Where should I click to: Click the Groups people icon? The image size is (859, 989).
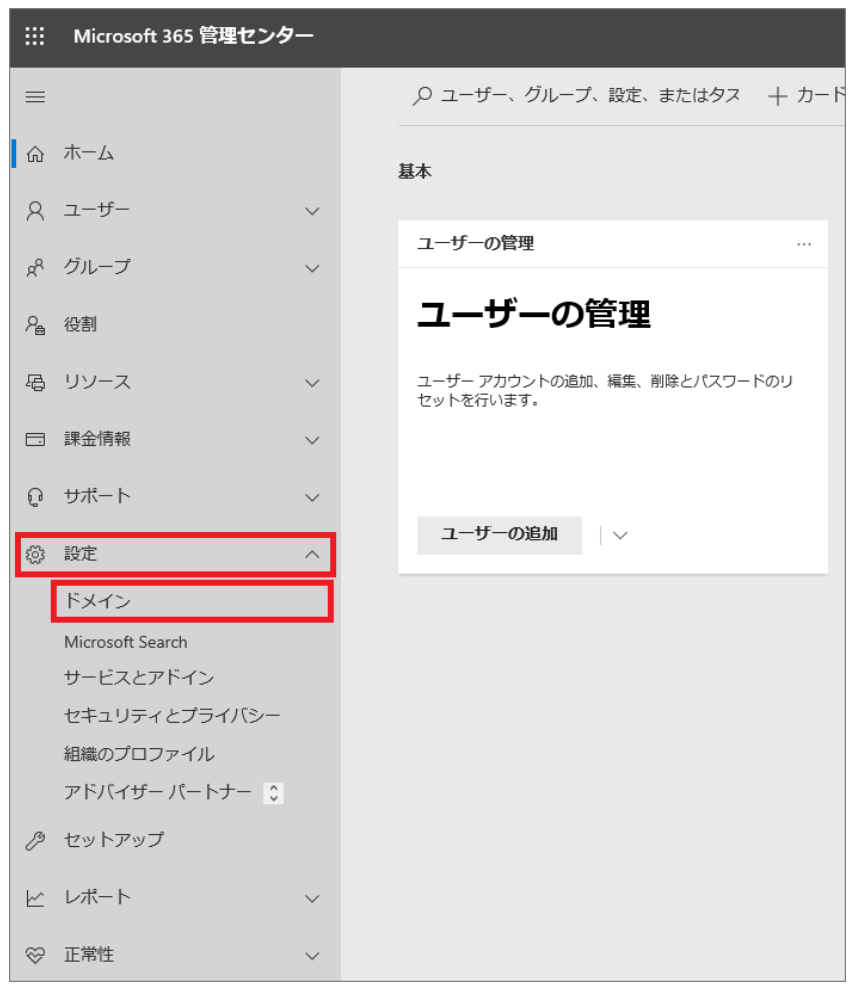(x=35, y=268)
